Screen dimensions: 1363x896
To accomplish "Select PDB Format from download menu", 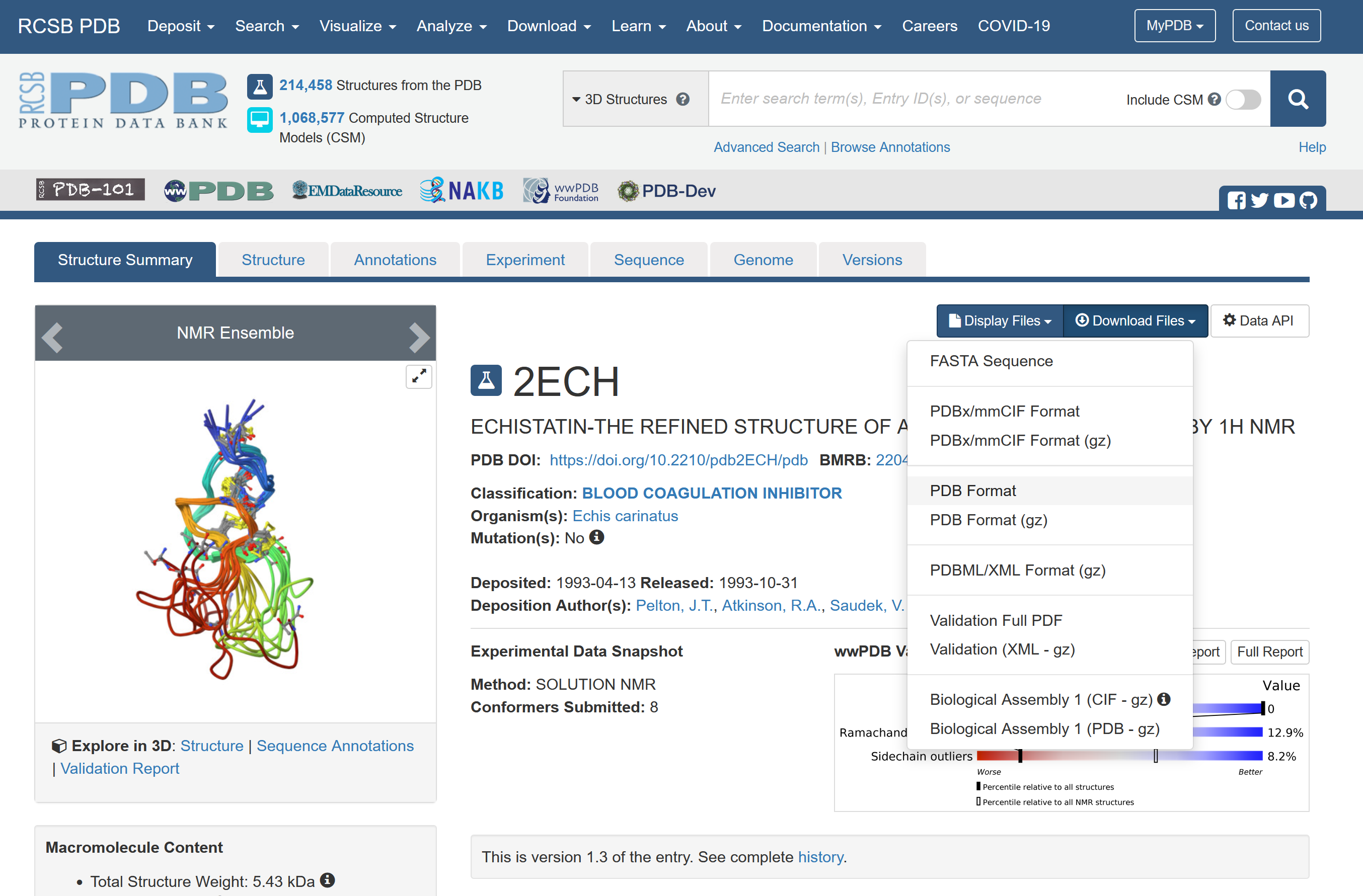I will tap(972, 491).
